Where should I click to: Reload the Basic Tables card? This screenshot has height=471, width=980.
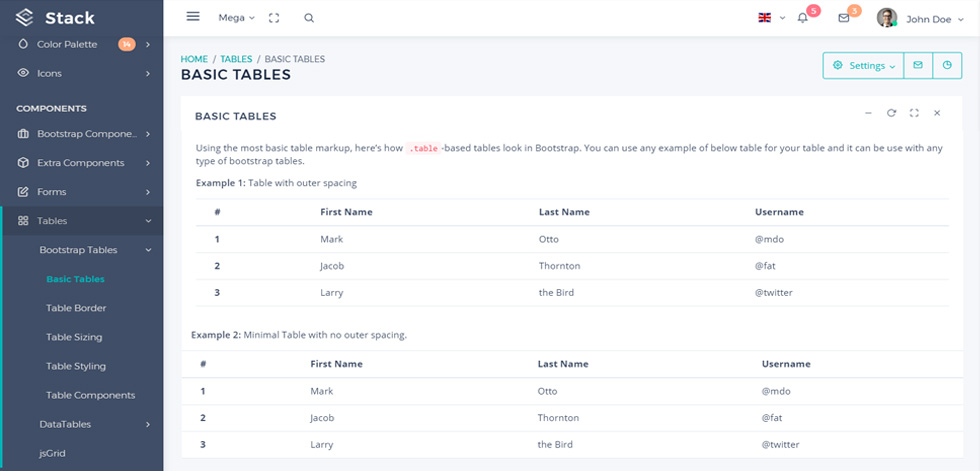(x=891, y=113)
